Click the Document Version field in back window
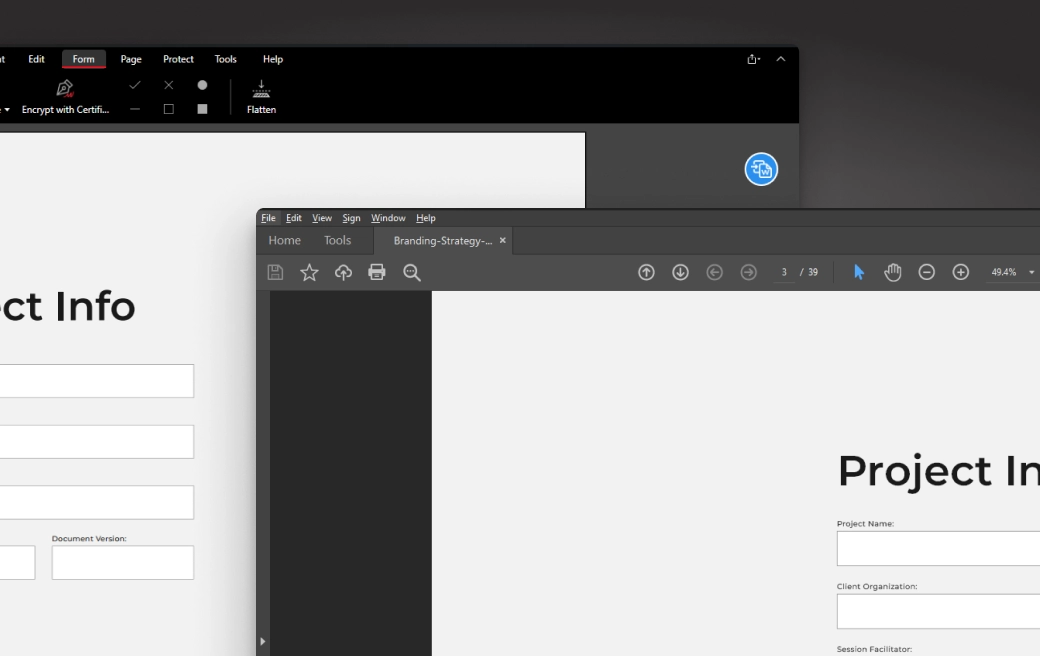This screenshot has height=656, width=1040. point(123,562)
